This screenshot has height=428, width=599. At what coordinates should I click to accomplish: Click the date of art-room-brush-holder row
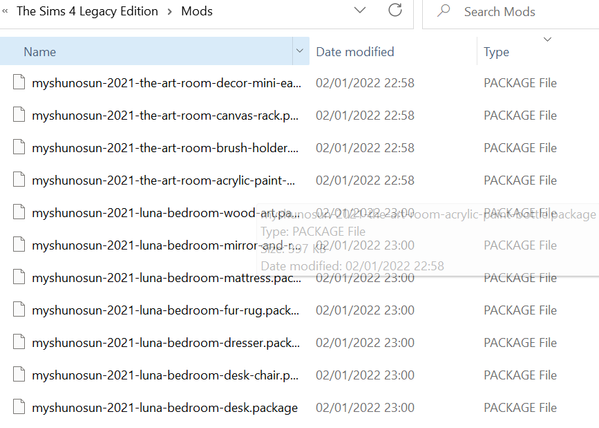(365, 148)
